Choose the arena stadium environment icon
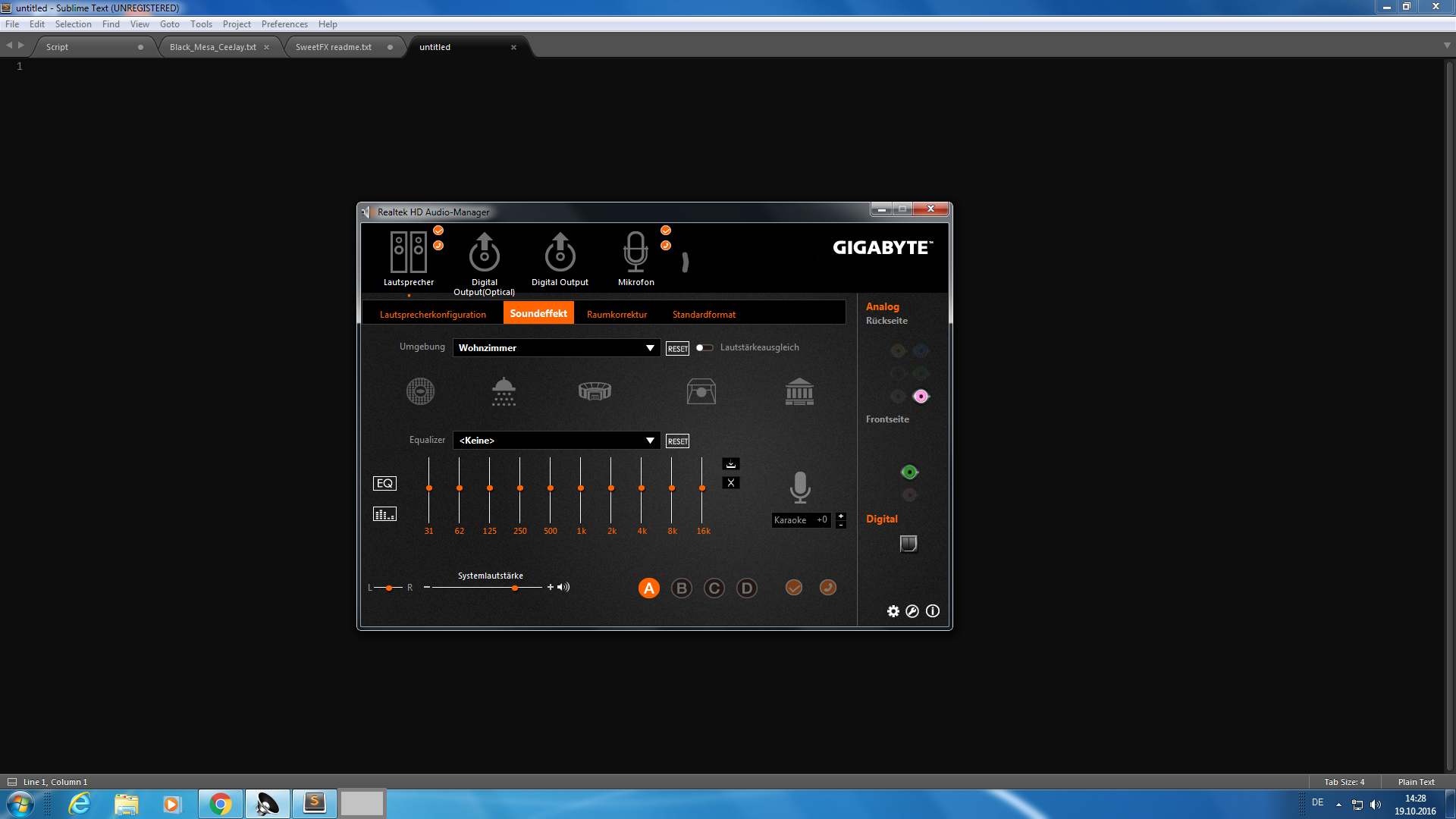1456x819 pixels. tap(595, 392)
